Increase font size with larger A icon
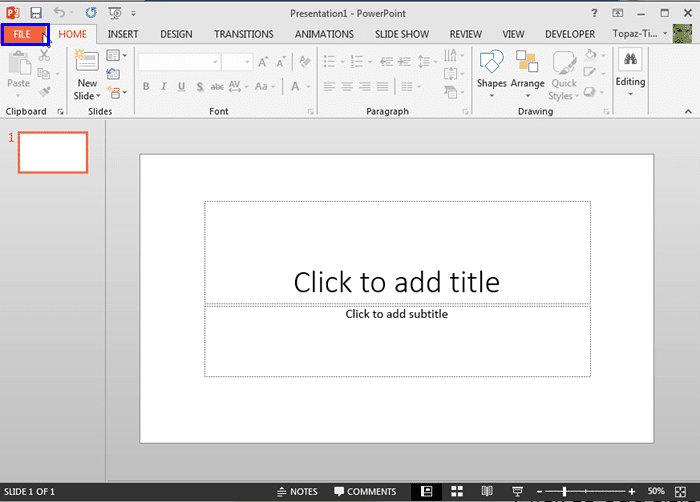Viewport: 700px width, 502px height. point(263,62)
